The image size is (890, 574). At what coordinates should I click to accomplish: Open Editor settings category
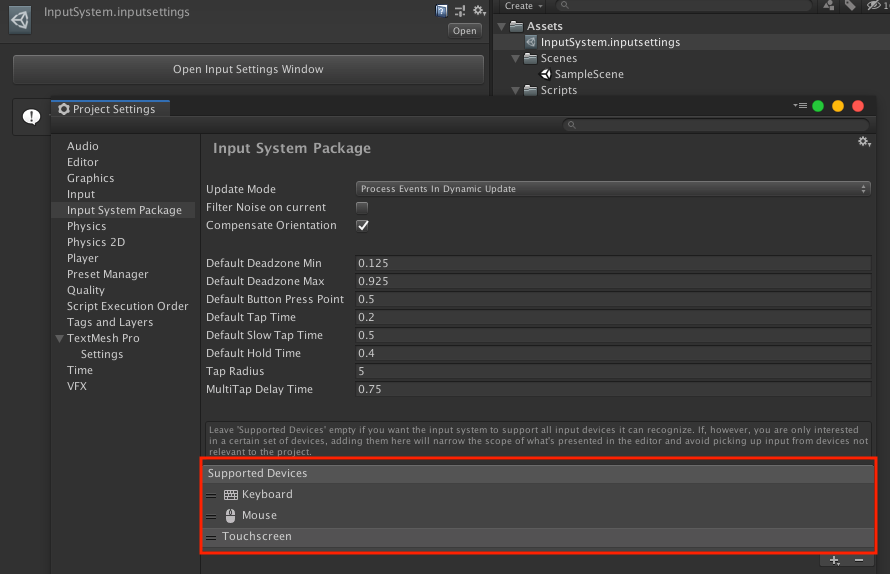(x=83, y=162)
